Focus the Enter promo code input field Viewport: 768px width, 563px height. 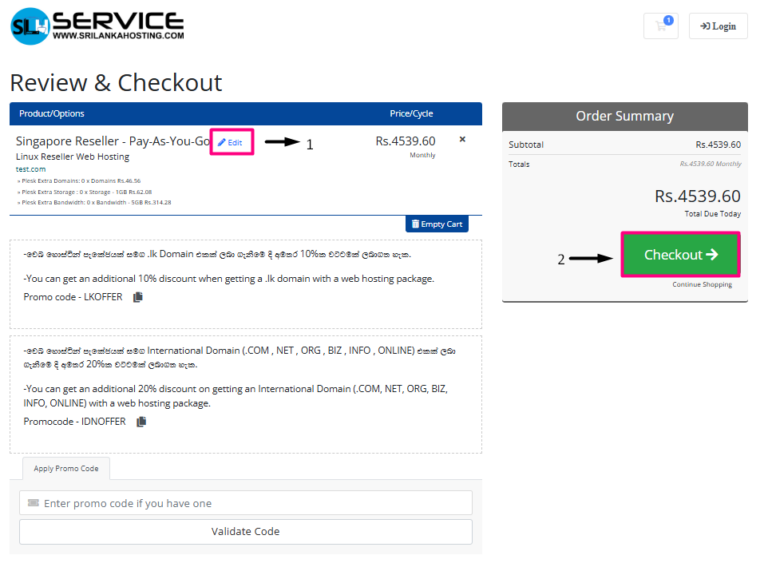click(245, 503)
